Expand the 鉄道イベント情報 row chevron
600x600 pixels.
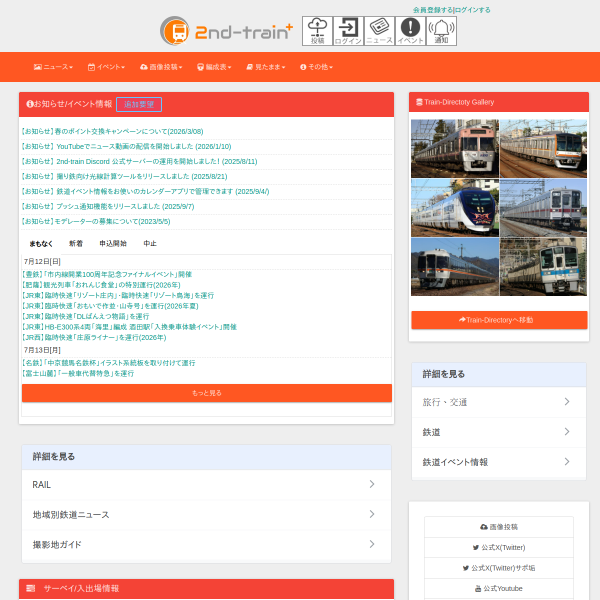(567, 462)
